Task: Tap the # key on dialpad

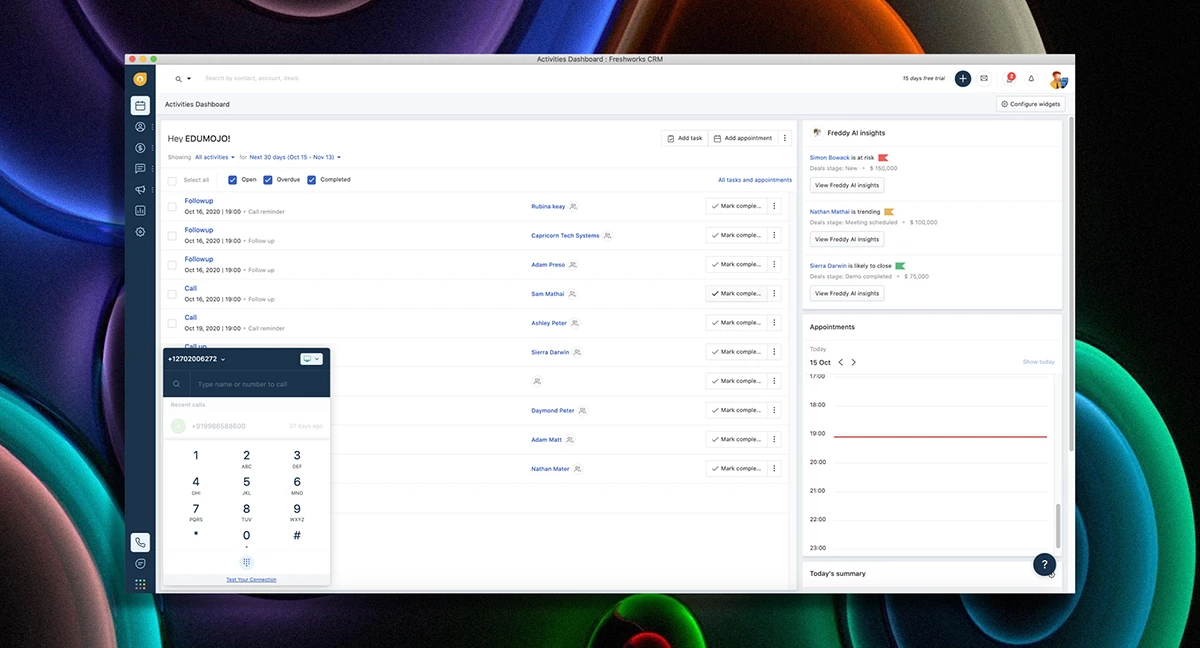Action: (297, 536)
